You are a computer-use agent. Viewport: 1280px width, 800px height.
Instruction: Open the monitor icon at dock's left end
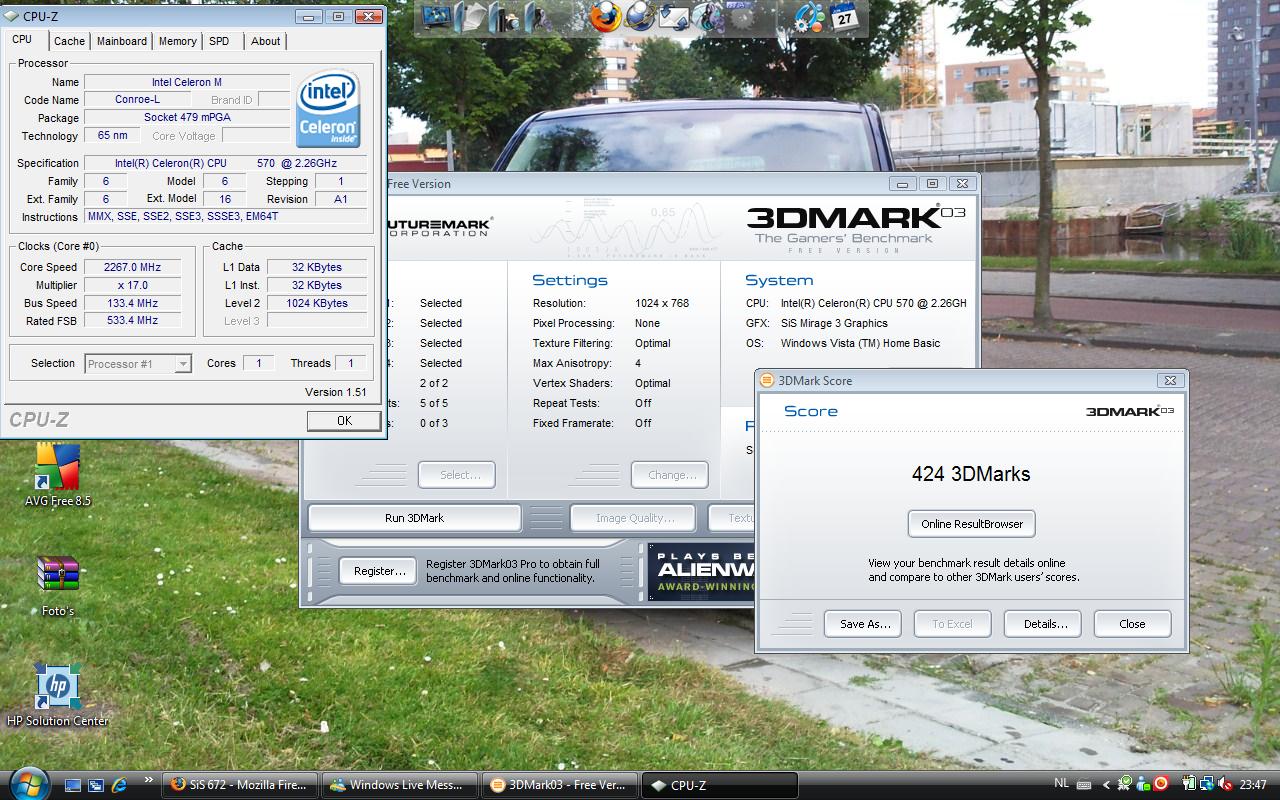(x=436, y=17)
